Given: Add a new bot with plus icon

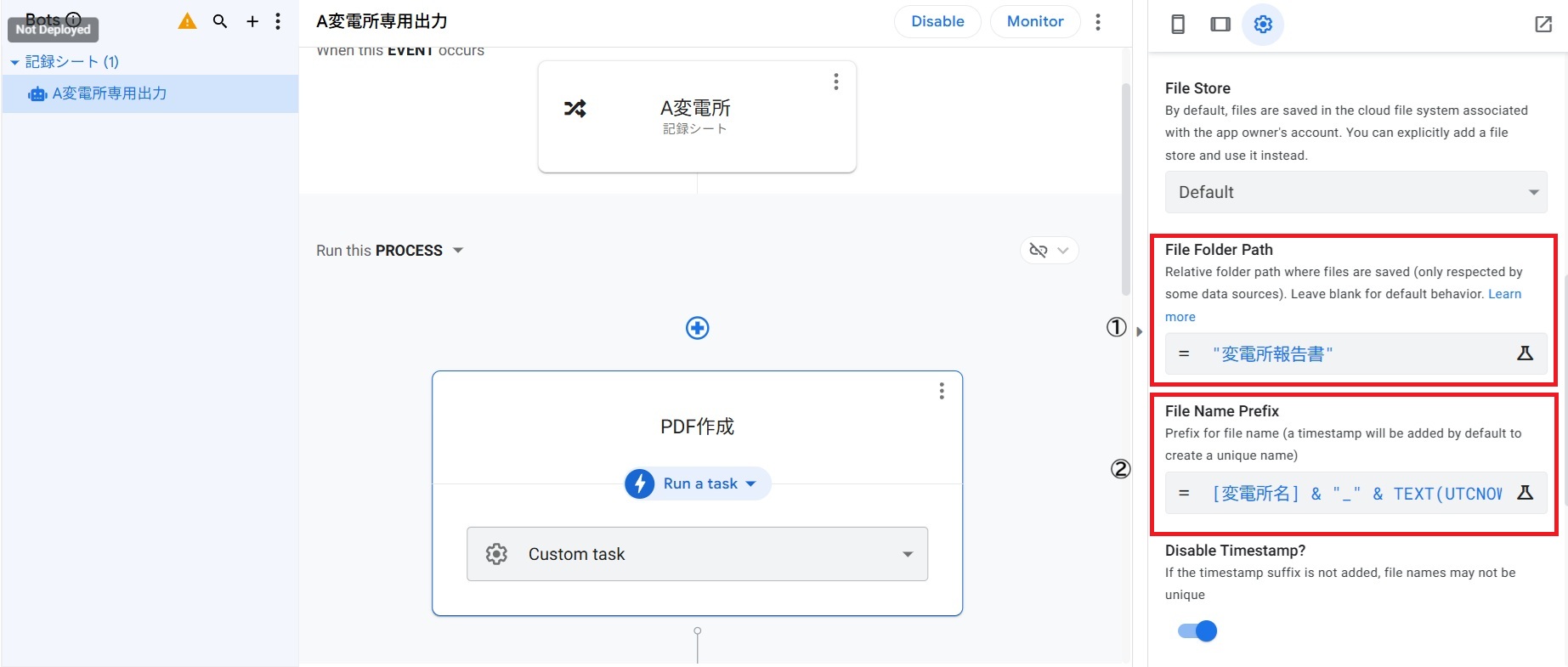Looking at the screenshot, I should (x=252, y=21).
